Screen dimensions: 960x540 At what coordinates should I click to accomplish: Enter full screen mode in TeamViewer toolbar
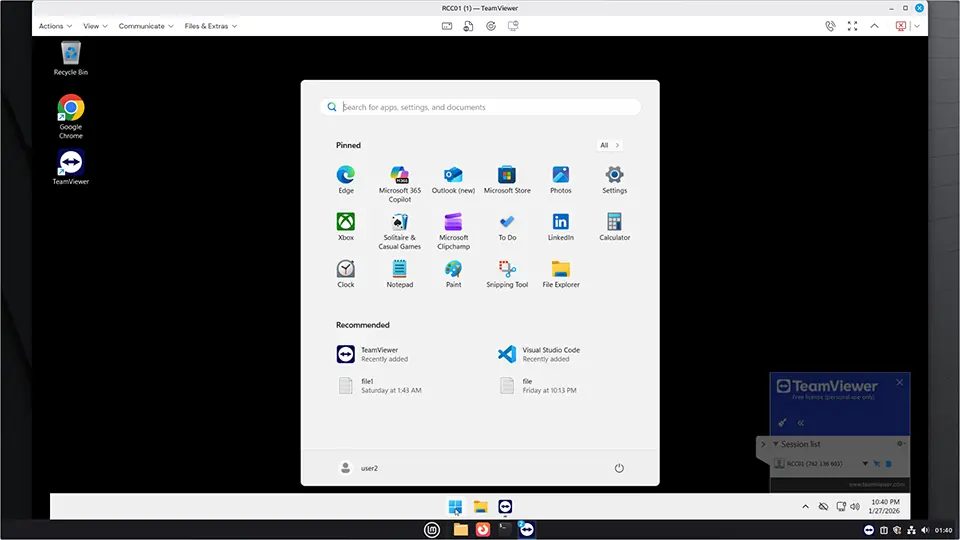tap(852, 26)
